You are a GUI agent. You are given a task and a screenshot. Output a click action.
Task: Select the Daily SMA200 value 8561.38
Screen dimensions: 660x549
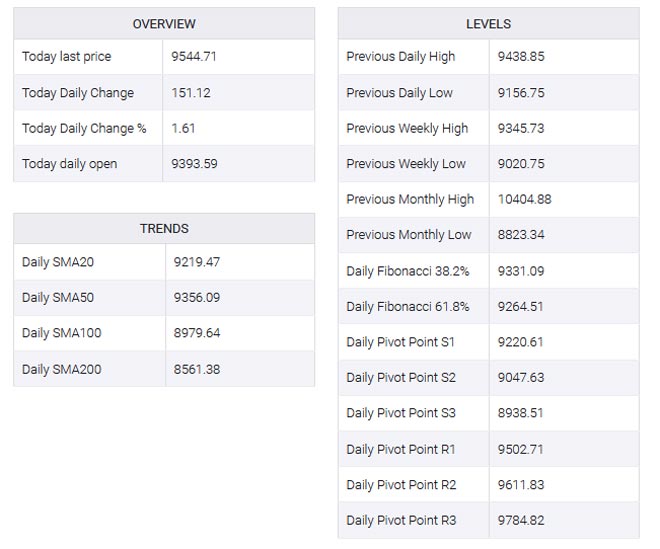click(x=196, y=370)
